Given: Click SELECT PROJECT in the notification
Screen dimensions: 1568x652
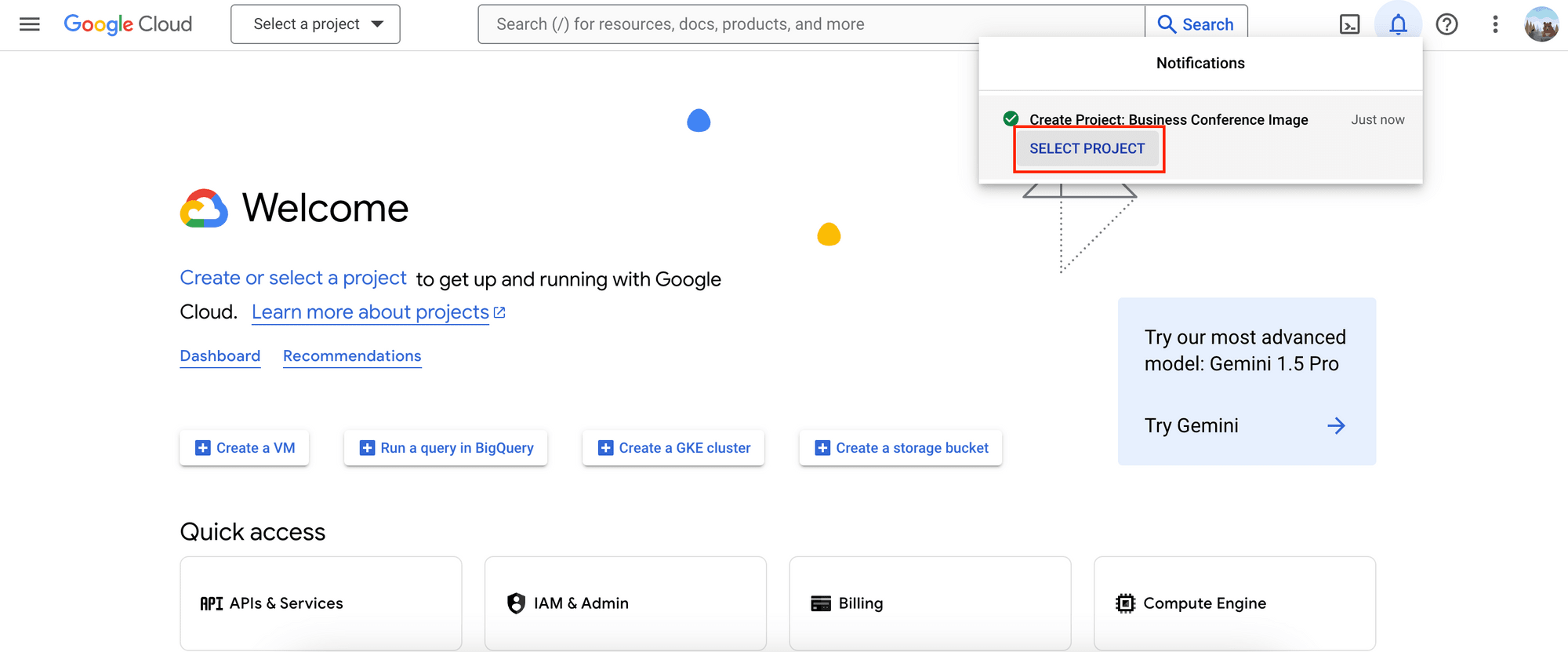Looking at the screenshot, I should [1087, 148].
